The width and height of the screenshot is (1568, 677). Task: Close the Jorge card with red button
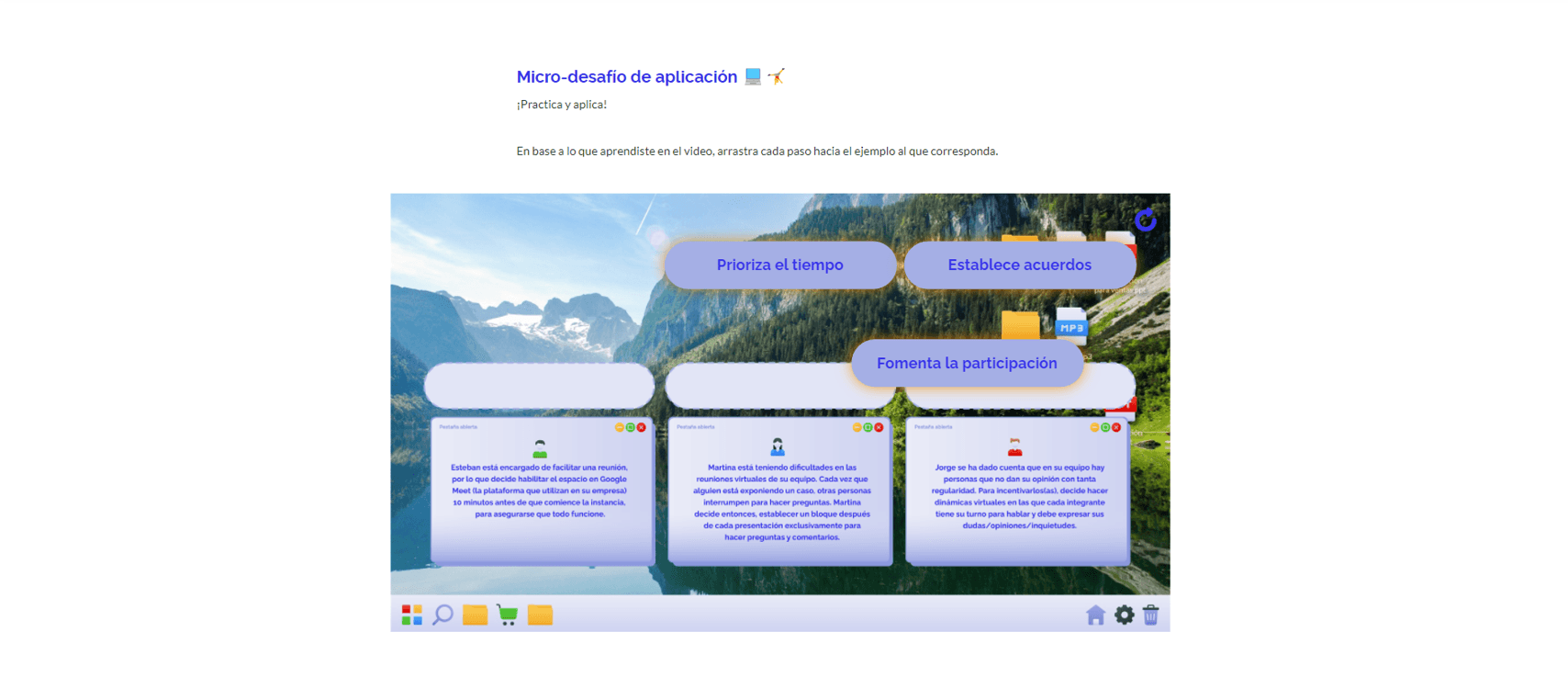pyautogui.click(x=1116, y=427)
